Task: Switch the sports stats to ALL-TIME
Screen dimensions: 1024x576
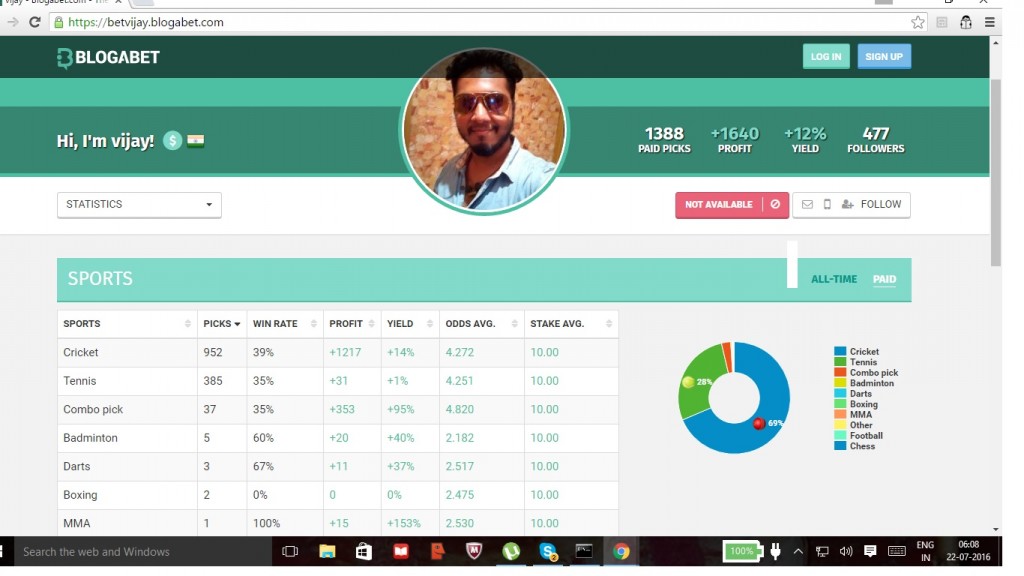Action: (x=833, y=279)
